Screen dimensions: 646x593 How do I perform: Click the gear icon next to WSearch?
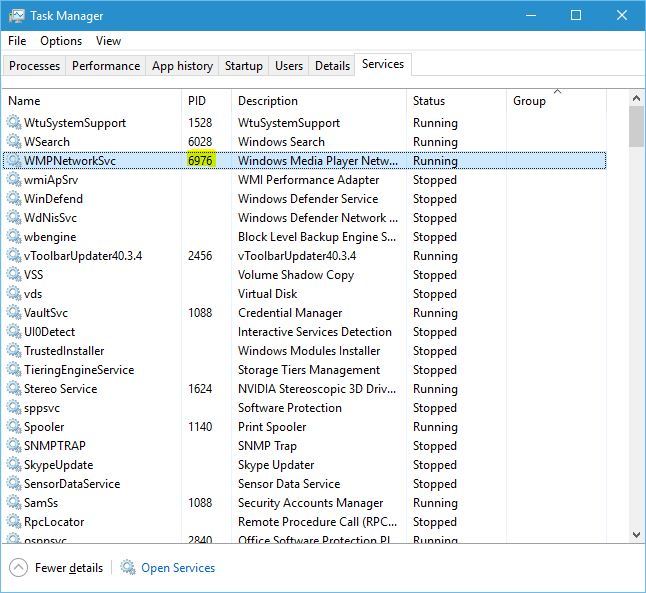pos(14,141)
